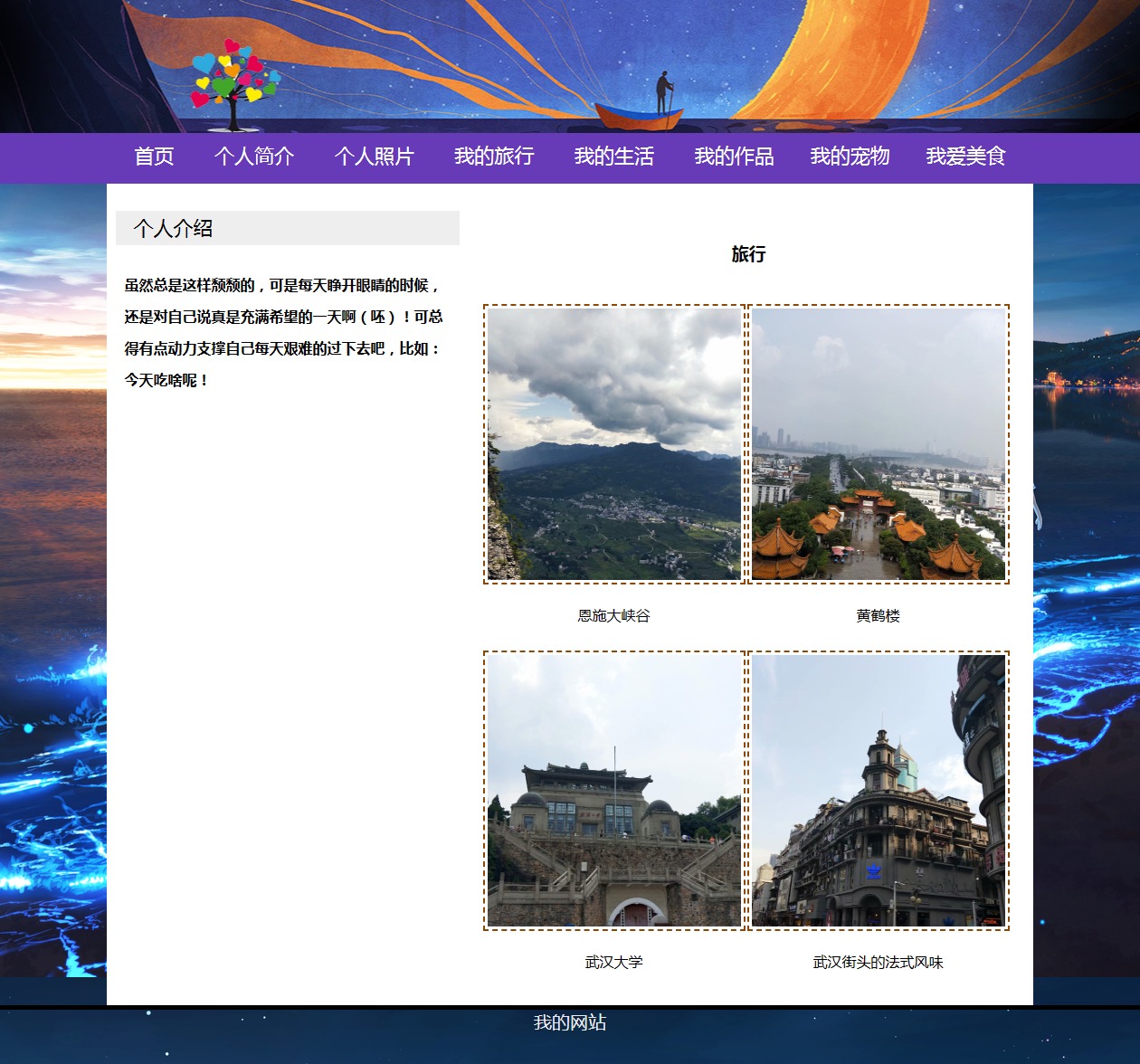This screenshot has height=1064, width=1140.
Task: Open the 我的旅行 menu item
Action: (494, 157)
